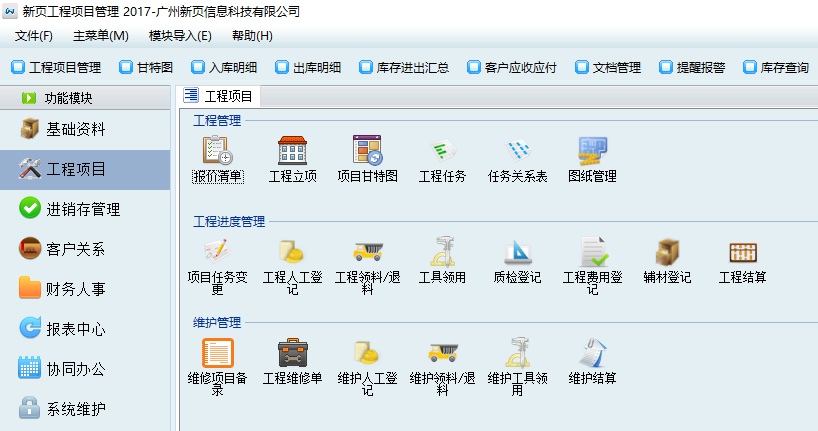Open the 任务关系表 icon

click(518, 150)
